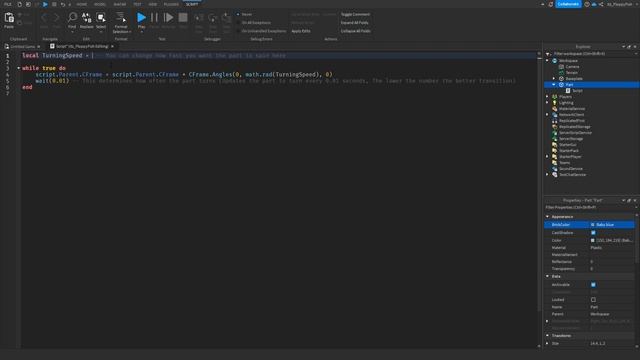The height and width of the screenshot is (360, 640).
Task: Toggle the Locked checkbox
Action: (x=593, y=300)
